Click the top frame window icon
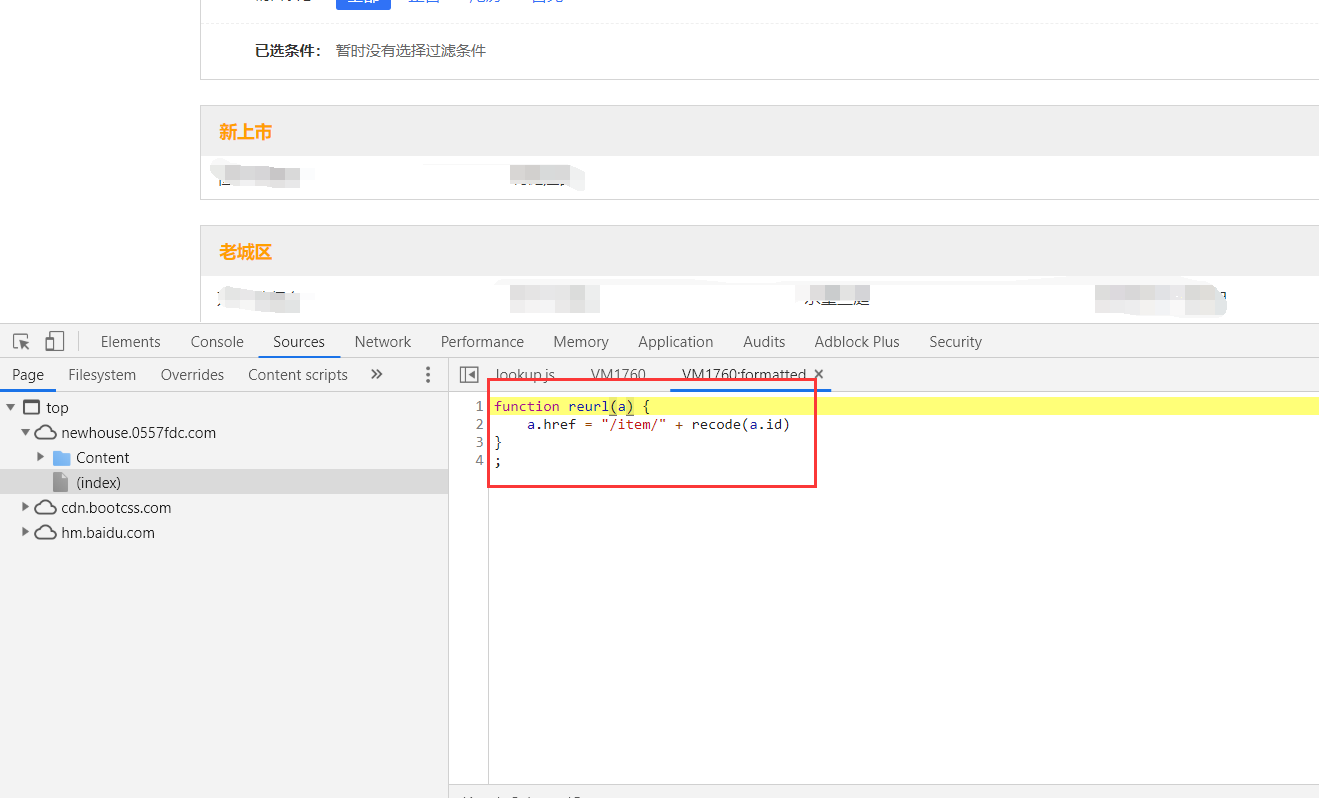1319x798 pixels. (x=31, y=408)
